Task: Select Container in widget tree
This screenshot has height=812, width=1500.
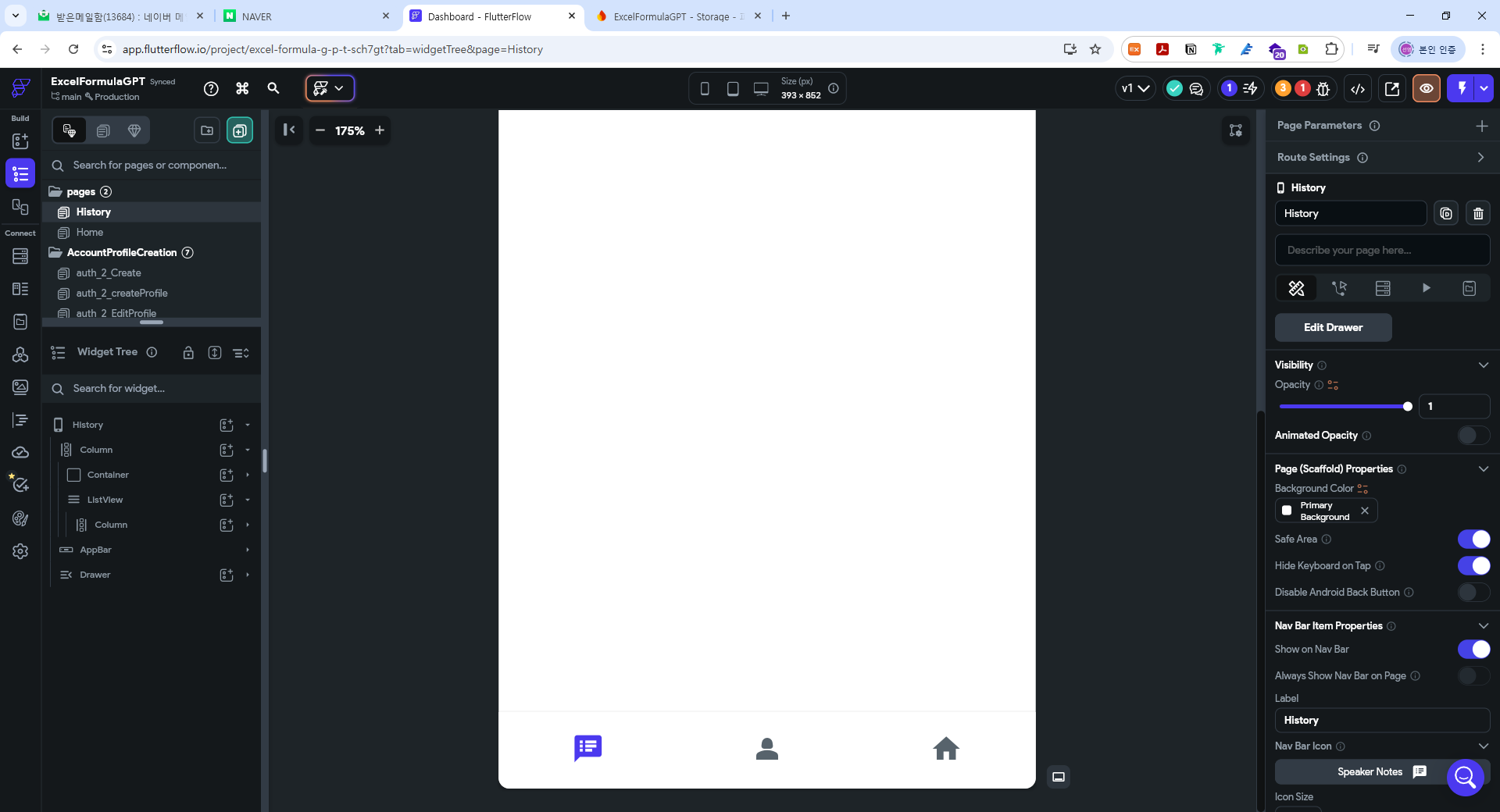Action: pos(108,475)
